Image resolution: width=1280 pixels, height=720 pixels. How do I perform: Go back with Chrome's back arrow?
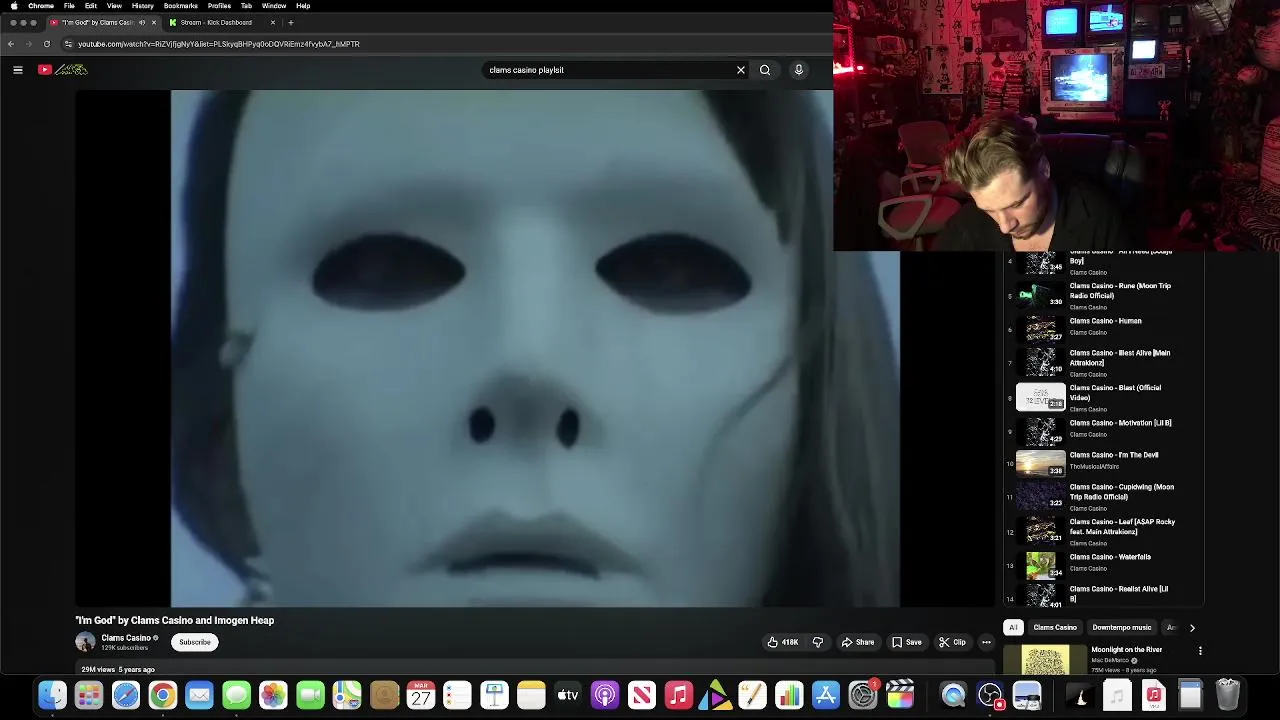11,44
